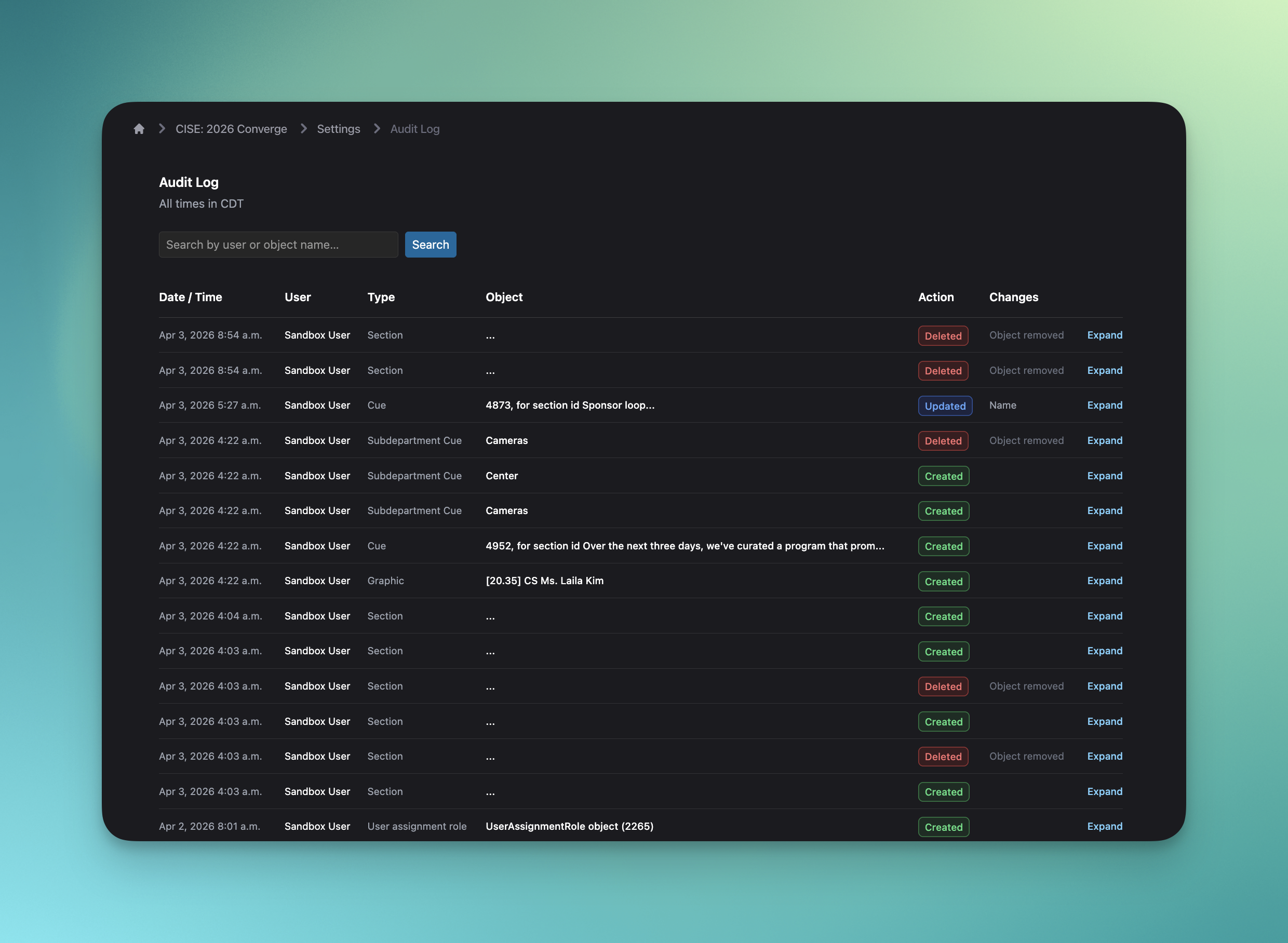The image size is (1288, 943).
Task: Click the Action column header
Action: pyautogui.click(x=935, y=297)
